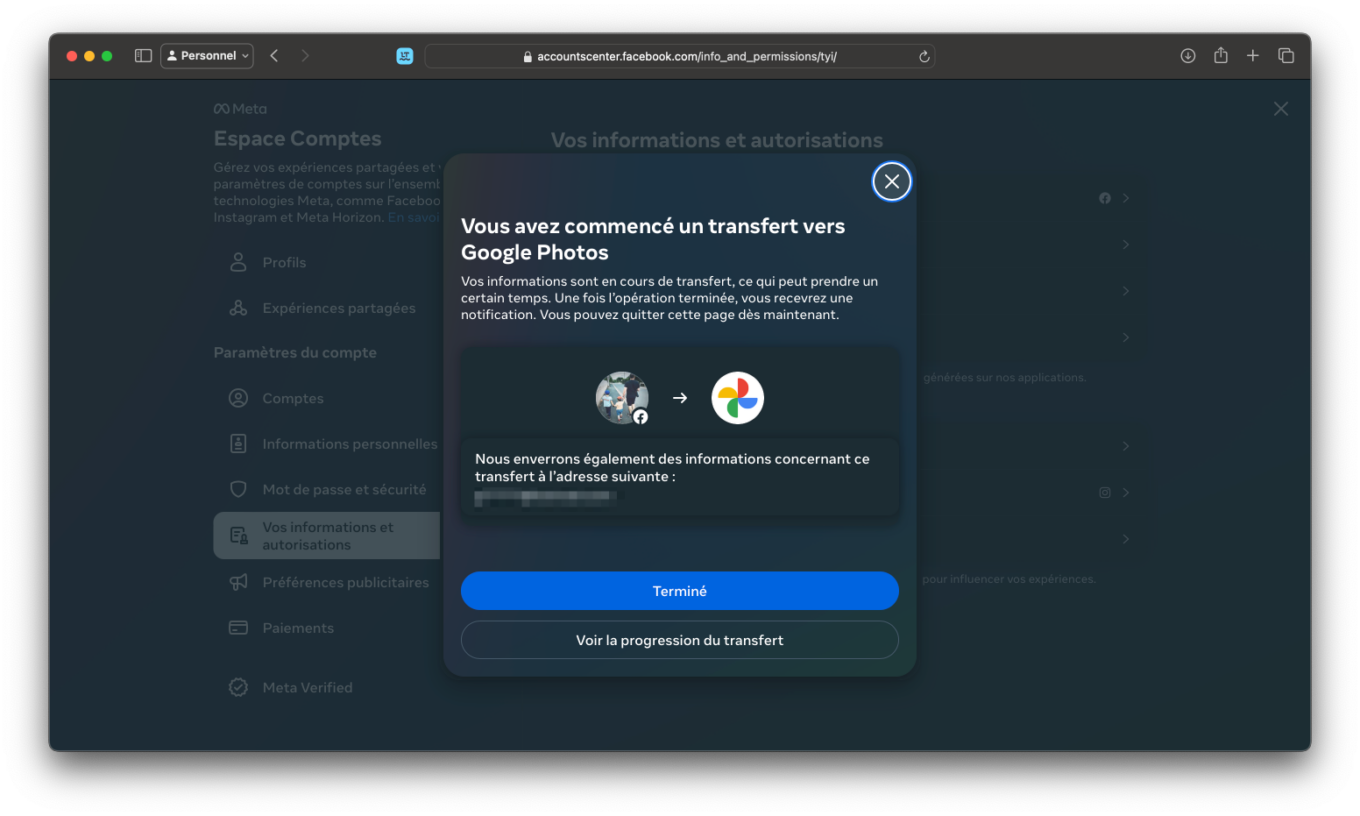
Task: Click the Meta logo at top left
Action: click(x=240, y=109)
